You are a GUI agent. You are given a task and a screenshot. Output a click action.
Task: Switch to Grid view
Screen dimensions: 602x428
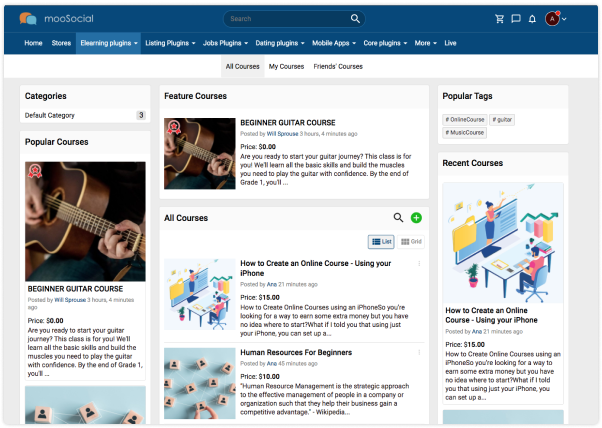click(411, 241)
